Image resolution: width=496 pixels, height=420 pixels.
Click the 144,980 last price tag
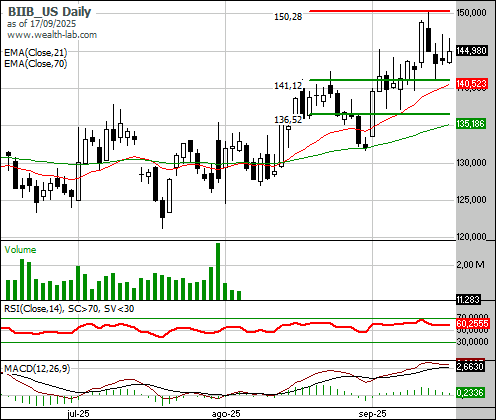tap(472, 51)
